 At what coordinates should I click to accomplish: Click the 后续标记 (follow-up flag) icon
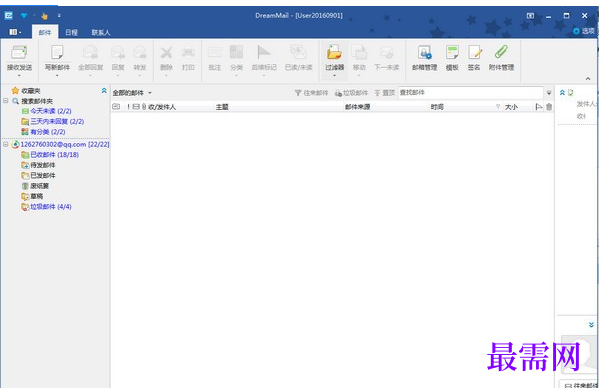click(x=264, y=52)
